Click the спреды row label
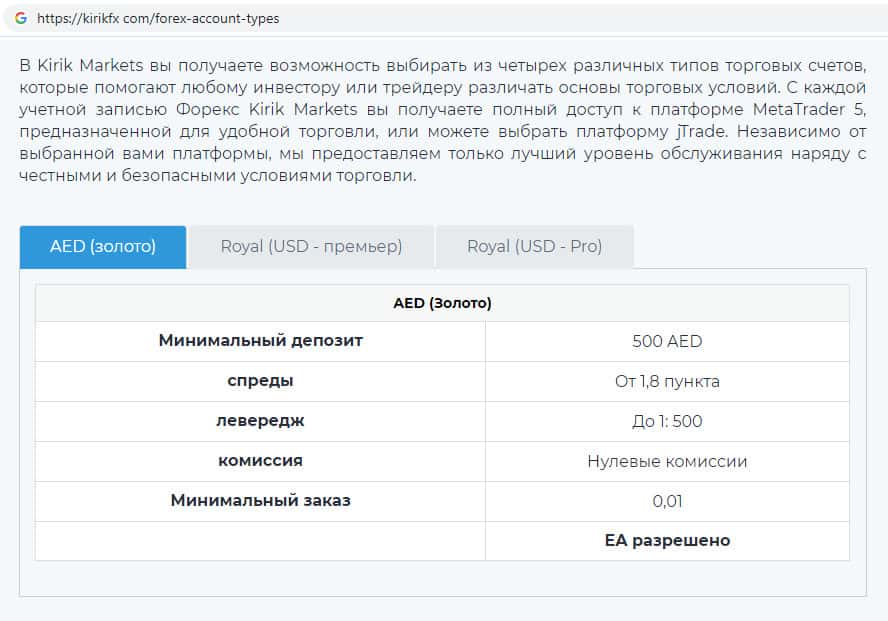This screenshot has height=621, width=888. point(260,381)
